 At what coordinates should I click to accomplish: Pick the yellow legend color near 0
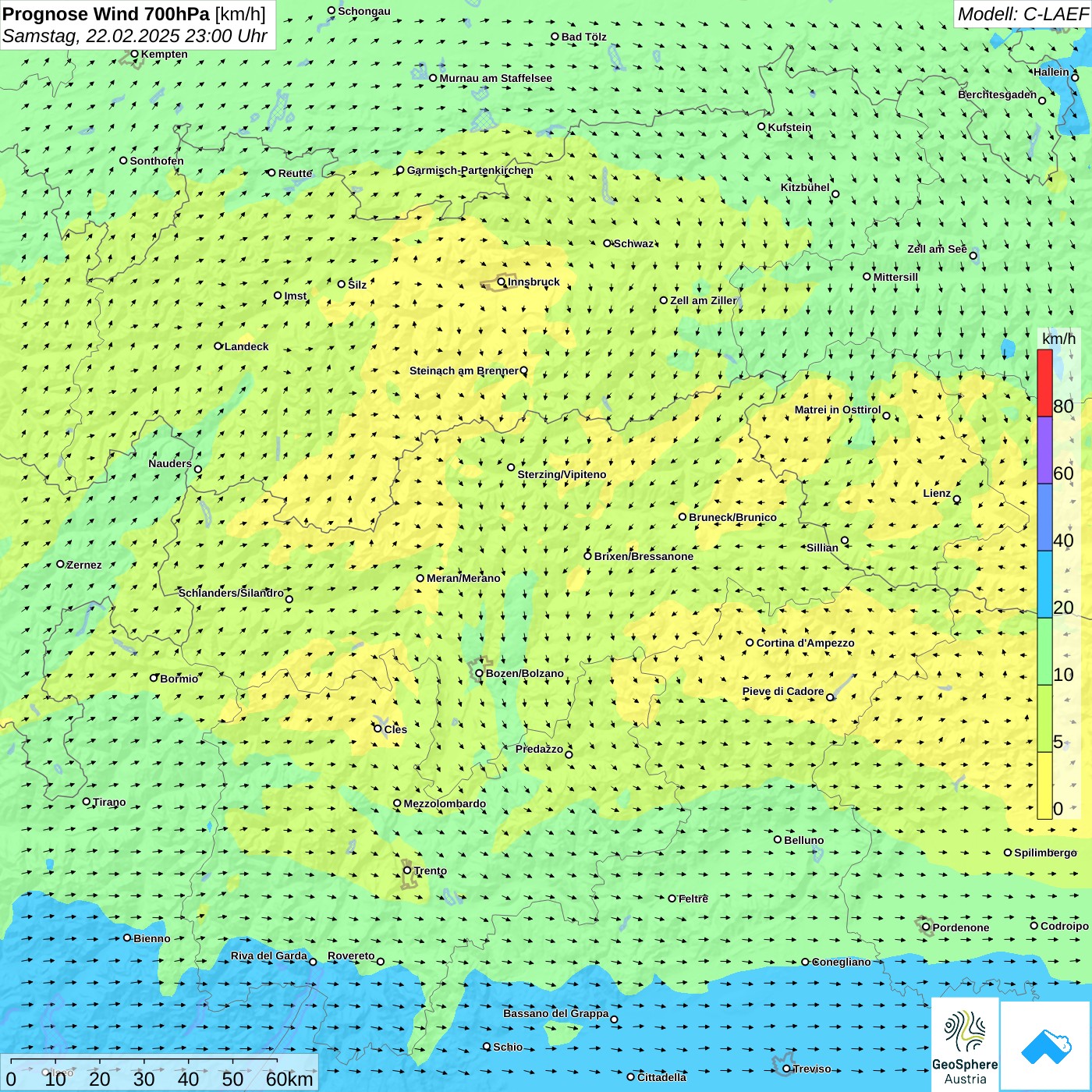click(x=1044, y=785)
